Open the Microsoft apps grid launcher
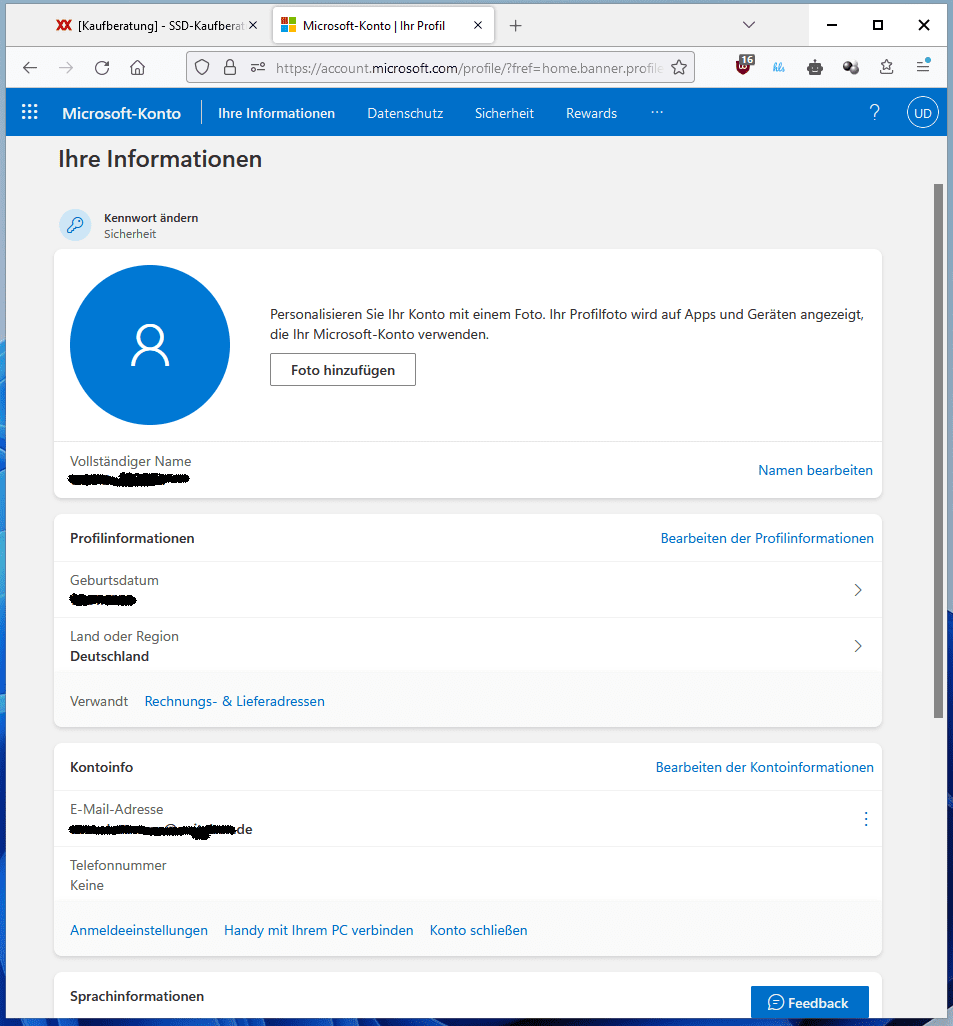 30,113
